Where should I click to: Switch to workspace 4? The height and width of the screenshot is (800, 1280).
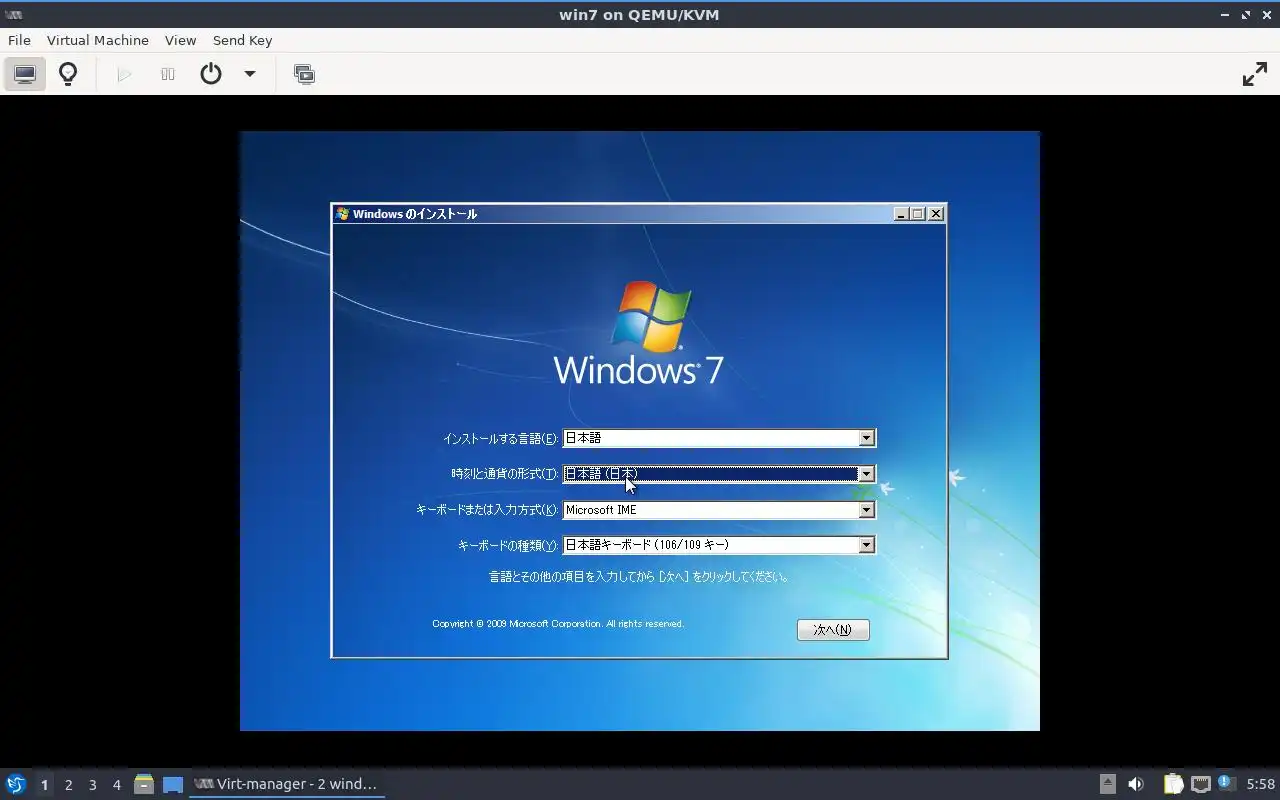tap(116, 785)
